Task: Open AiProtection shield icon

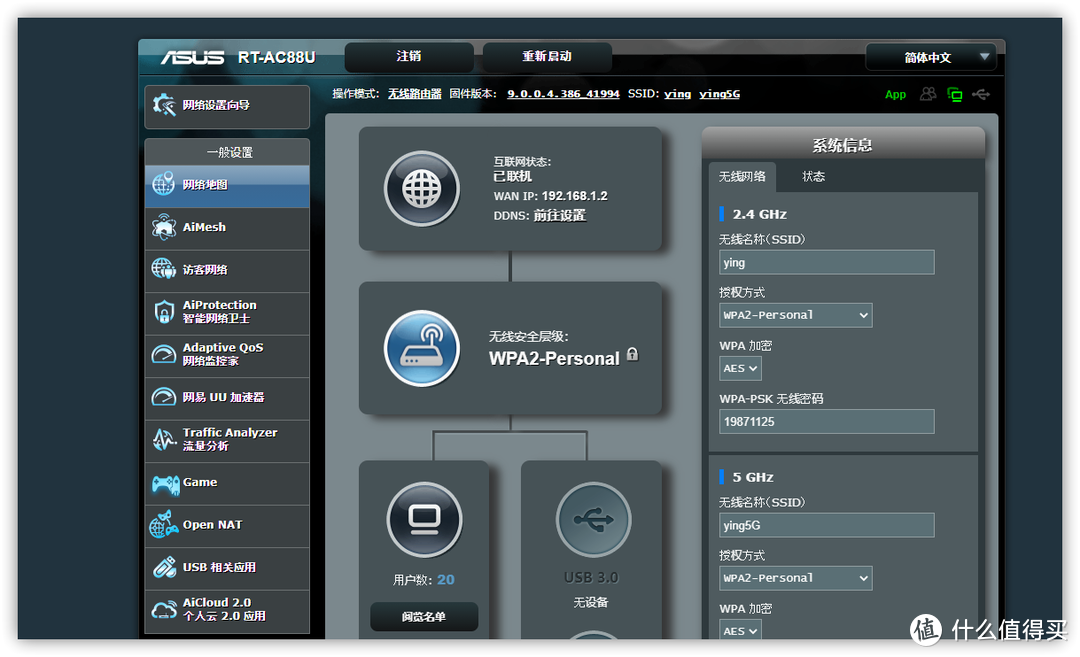Action: pyautogui.click(x=163, y=311)
